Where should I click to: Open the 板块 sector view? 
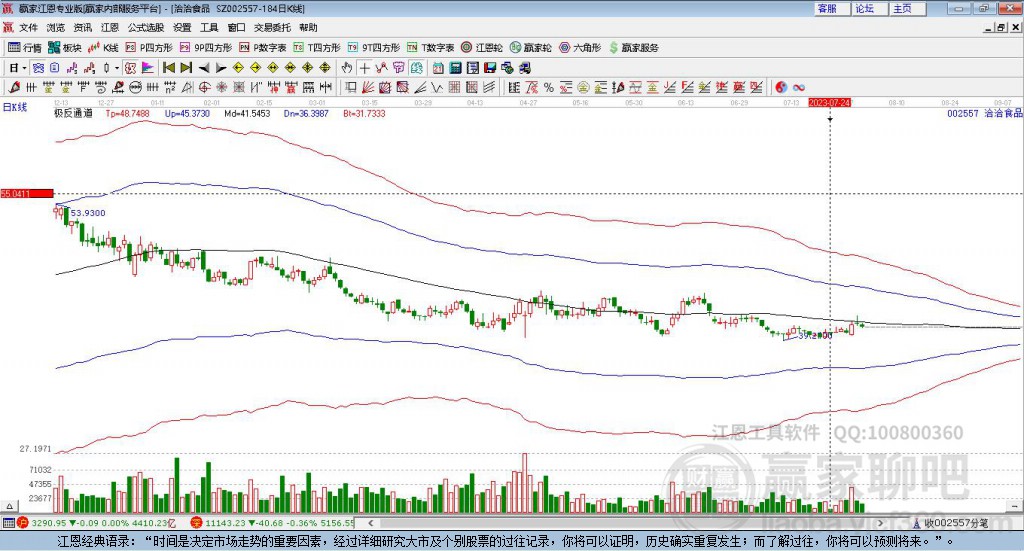tap(66, 47)
